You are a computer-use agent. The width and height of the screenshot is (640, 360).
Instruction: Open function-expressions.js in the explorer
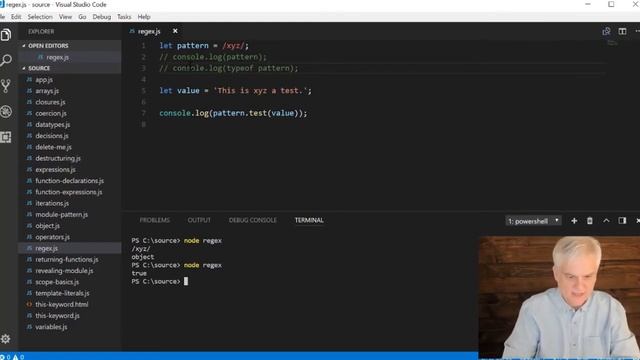[x=69, y=192]
